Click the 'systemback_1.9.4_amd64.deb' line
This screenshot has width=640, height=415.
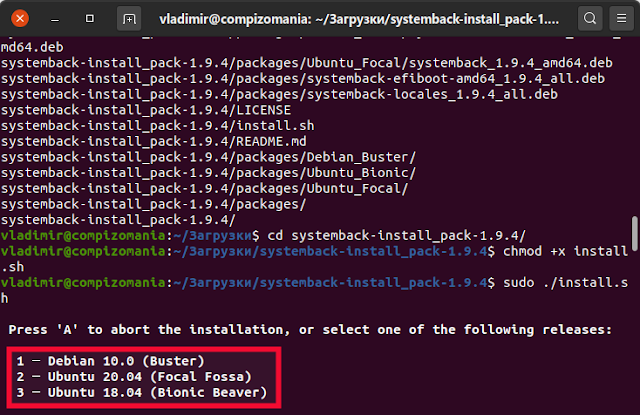pyautogui.click(x=307, y=63)
